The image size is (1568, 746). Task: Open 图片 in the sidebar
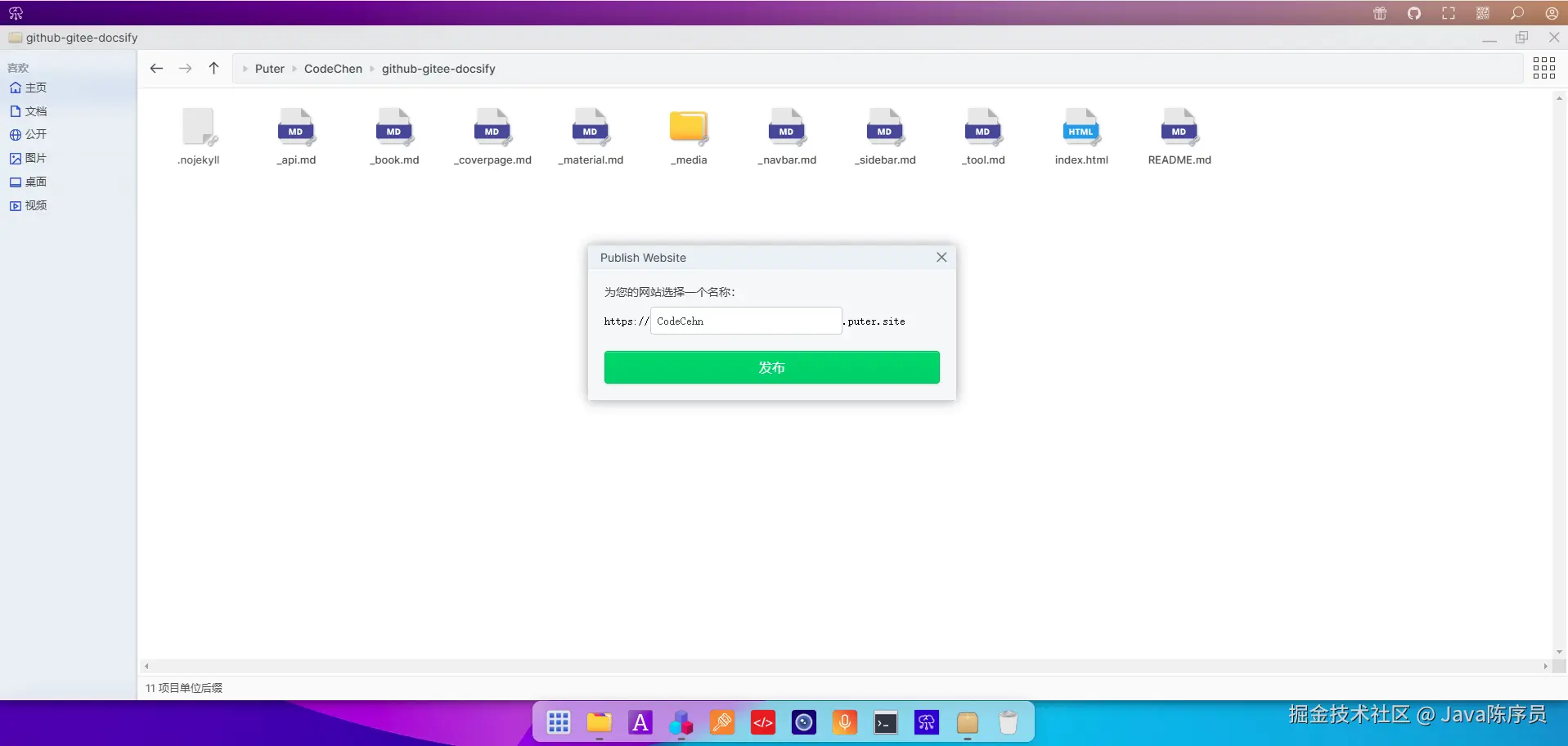tap(29, 158)
